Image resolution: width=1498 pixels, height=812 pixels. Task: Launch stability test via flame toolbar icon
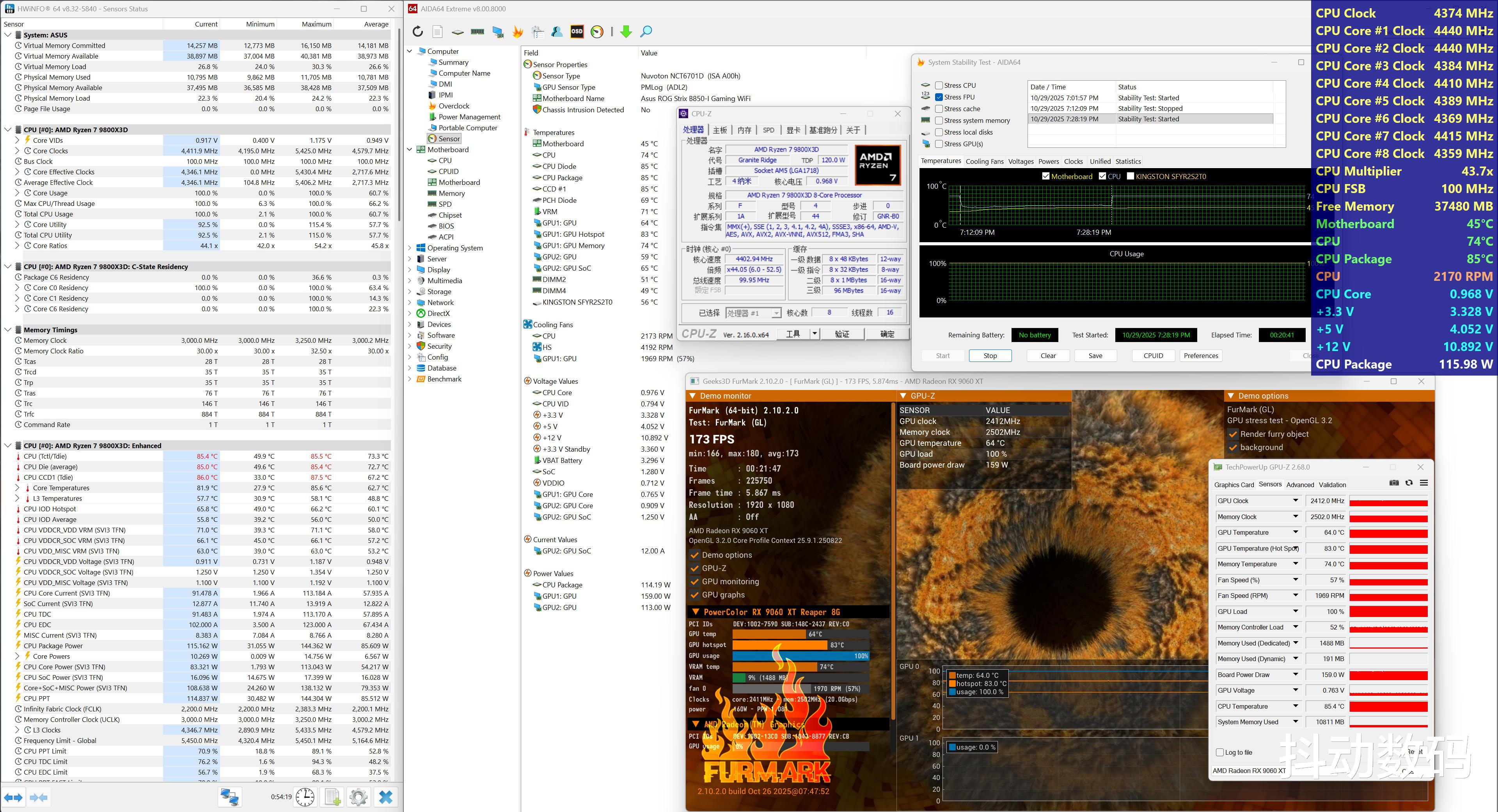pyautogui.click(x=517, y=32)
